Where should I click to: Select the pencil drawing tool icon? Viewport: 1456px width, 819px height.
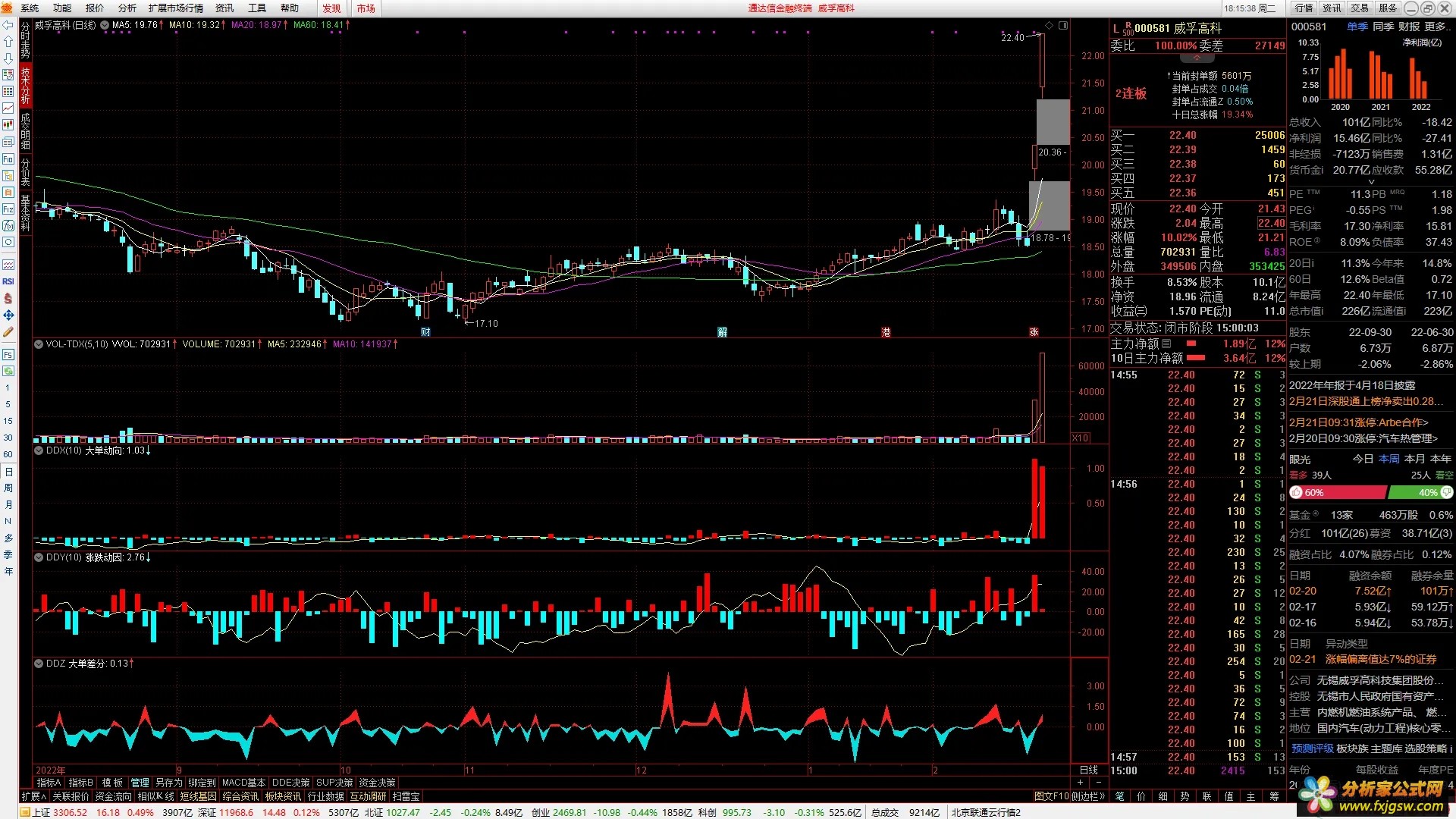8,331
